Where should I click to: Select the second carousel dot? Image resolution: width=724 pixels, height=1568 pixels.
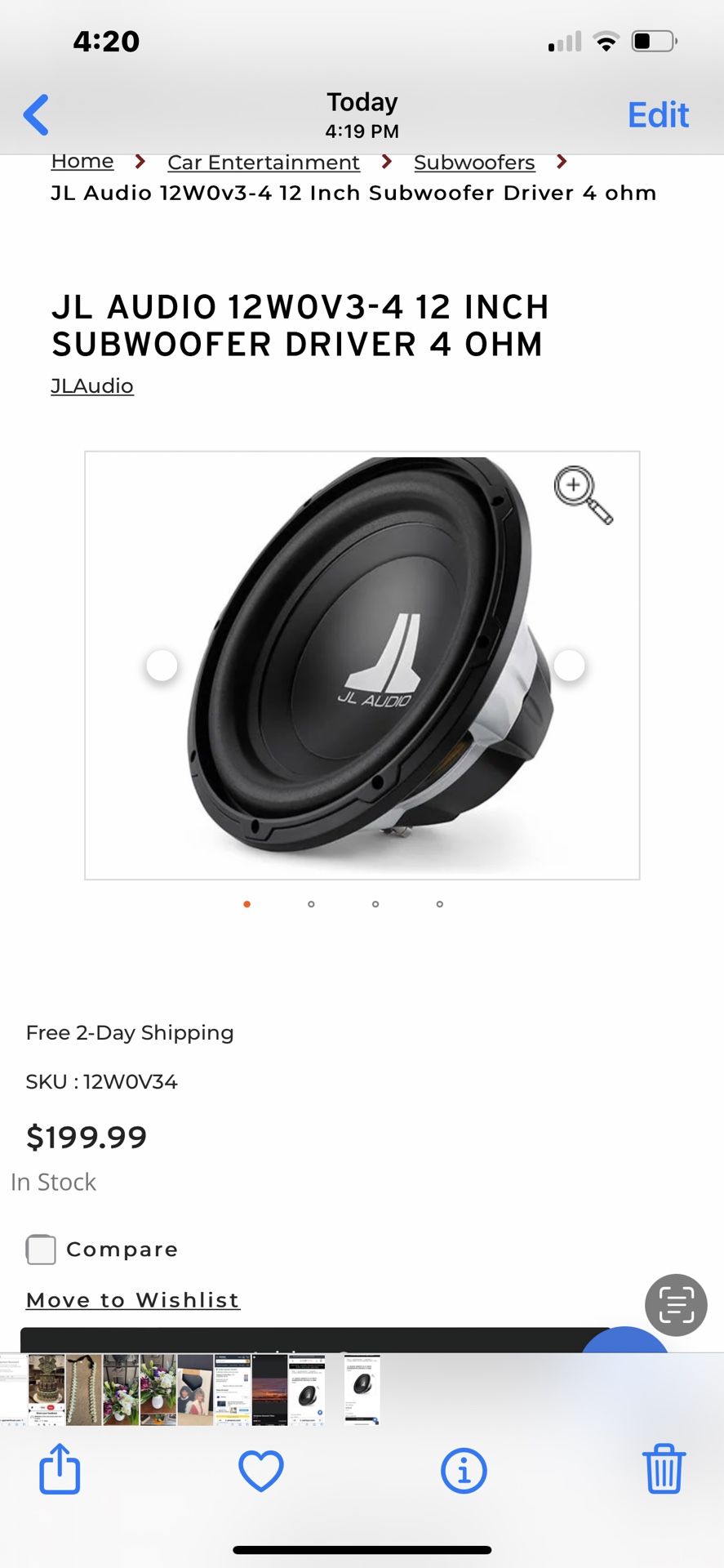click(311, 904)
